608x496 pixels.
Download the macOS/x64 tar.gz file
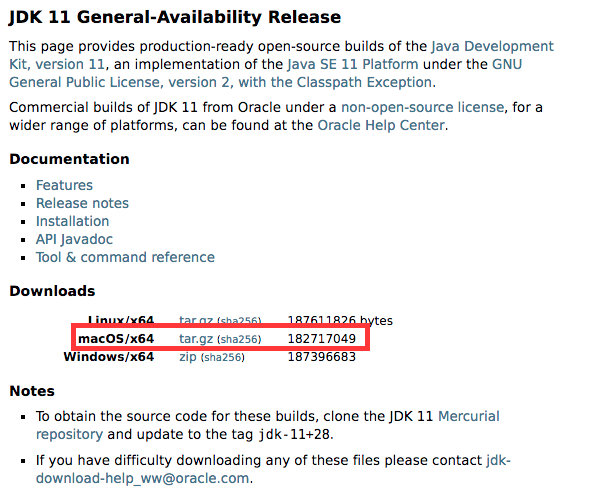pos(196,339)
